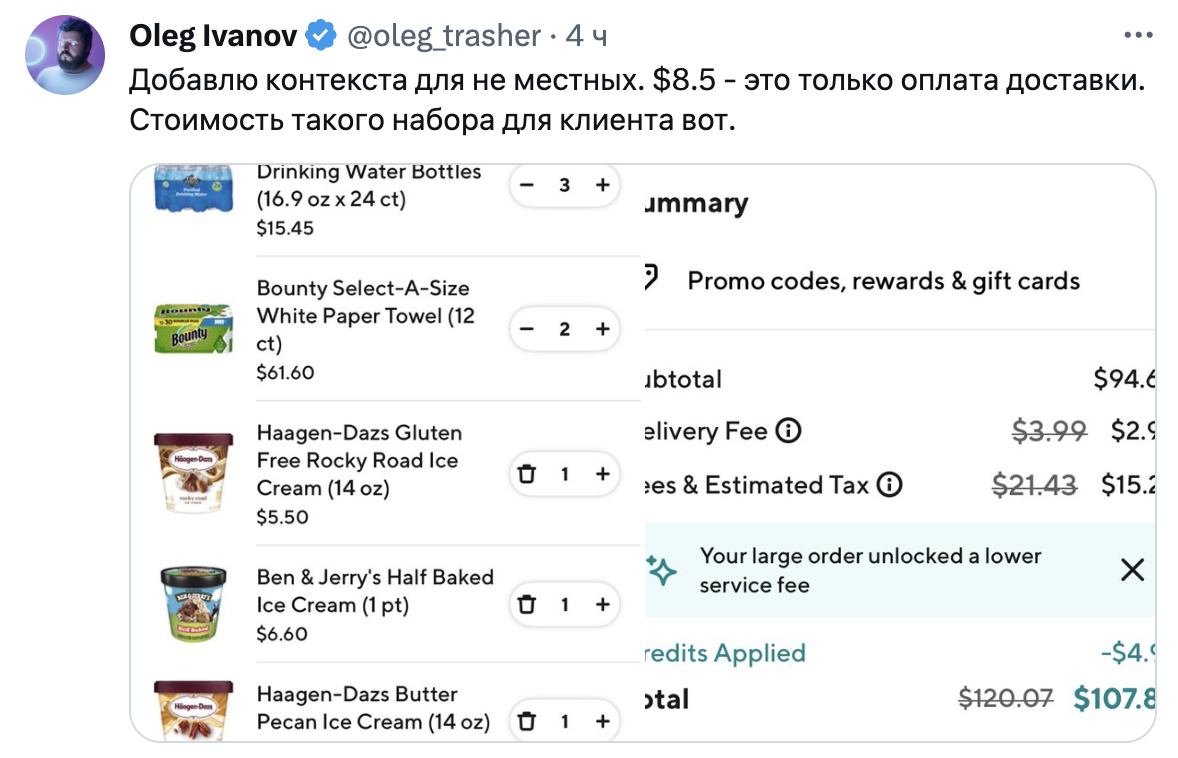1178x758 pixels.
Task: Remove Haagen-Dazs Rocky Road with trash icon
Action: click(528, 474)
